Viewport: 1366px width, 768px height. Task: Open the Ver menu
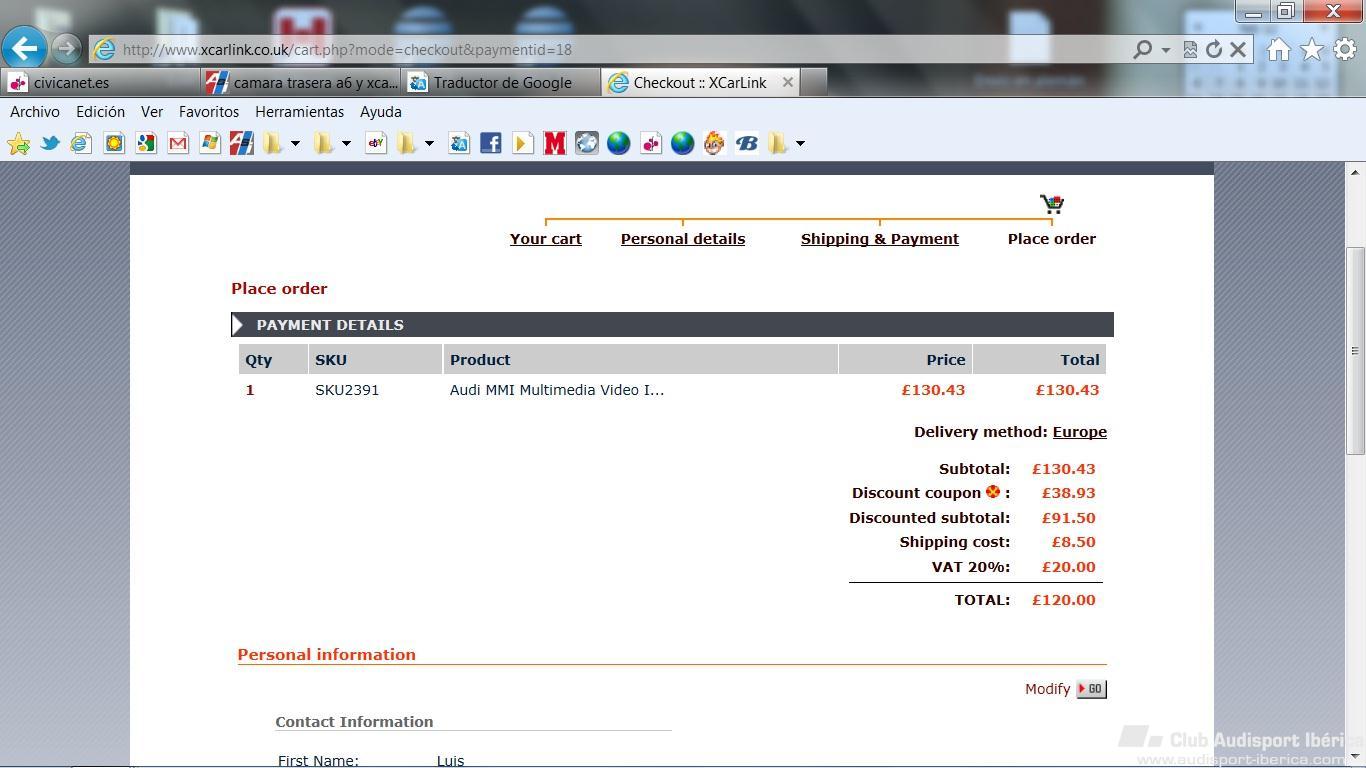[152, 112]
